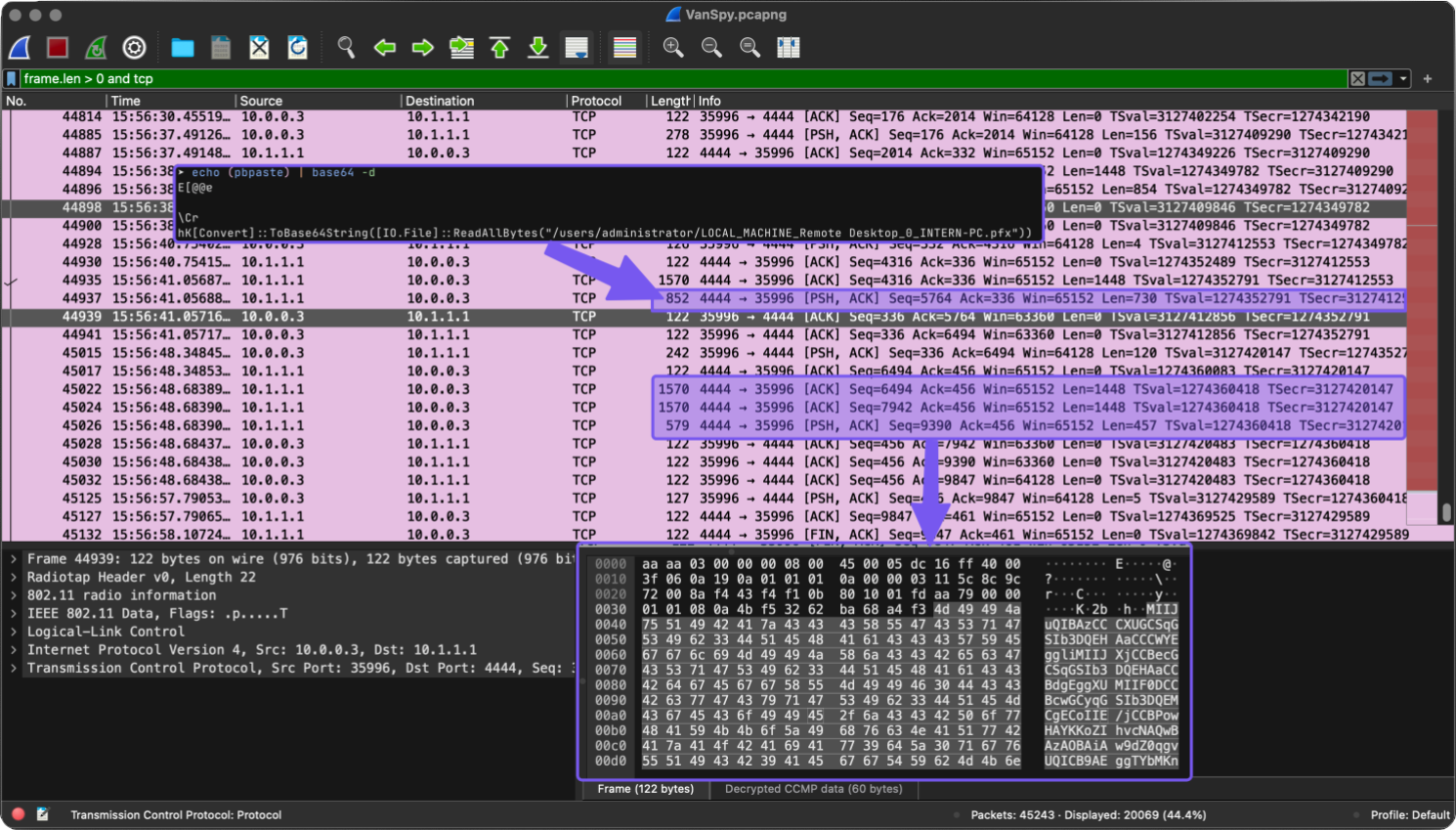The width and height of the screenshot is (1456, 830).
Task: Expand Transmission Control Protocol section
Action: 14,669
